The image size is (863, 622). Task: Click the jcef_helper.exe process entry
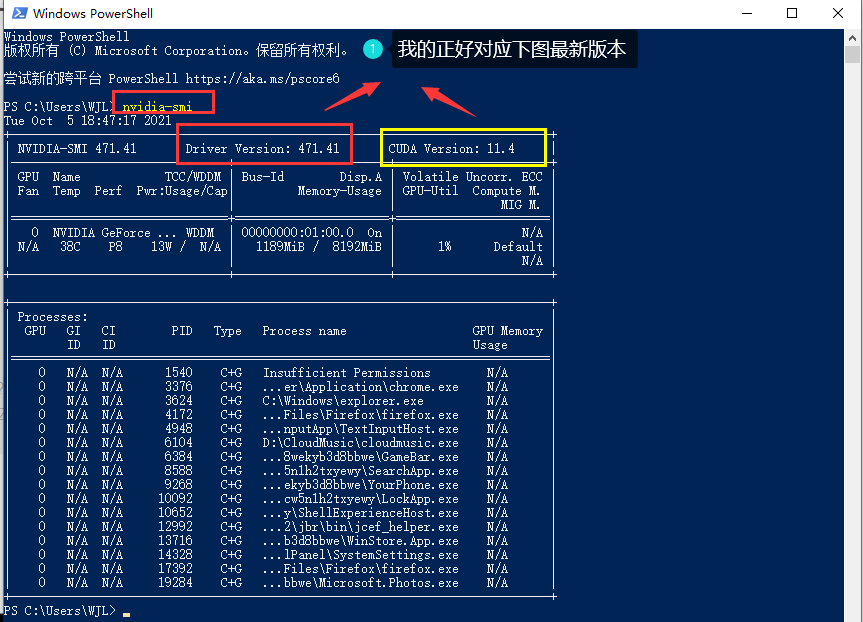tap(361, 527)
